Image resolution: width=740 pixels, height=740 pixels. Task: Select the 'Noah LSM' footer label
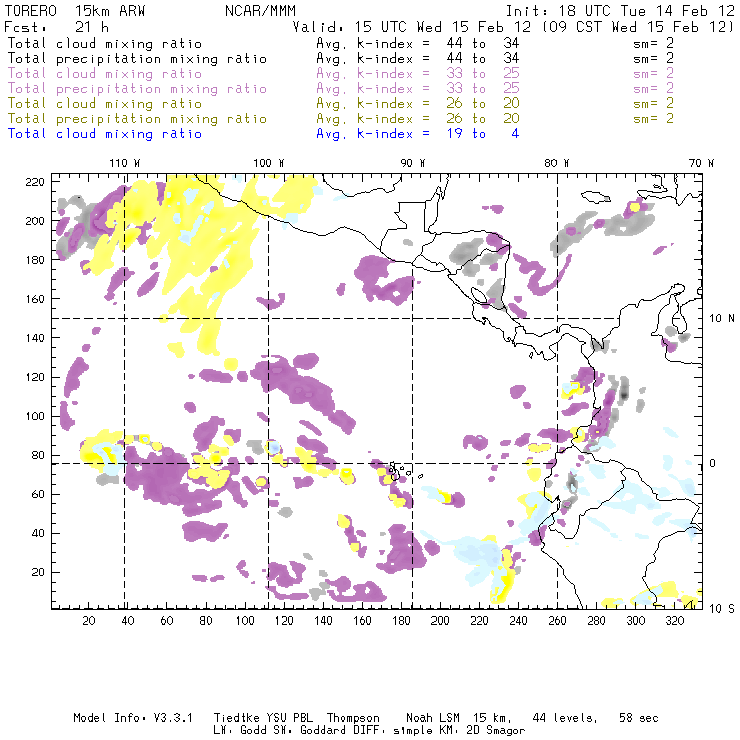[x=433, y=718]
